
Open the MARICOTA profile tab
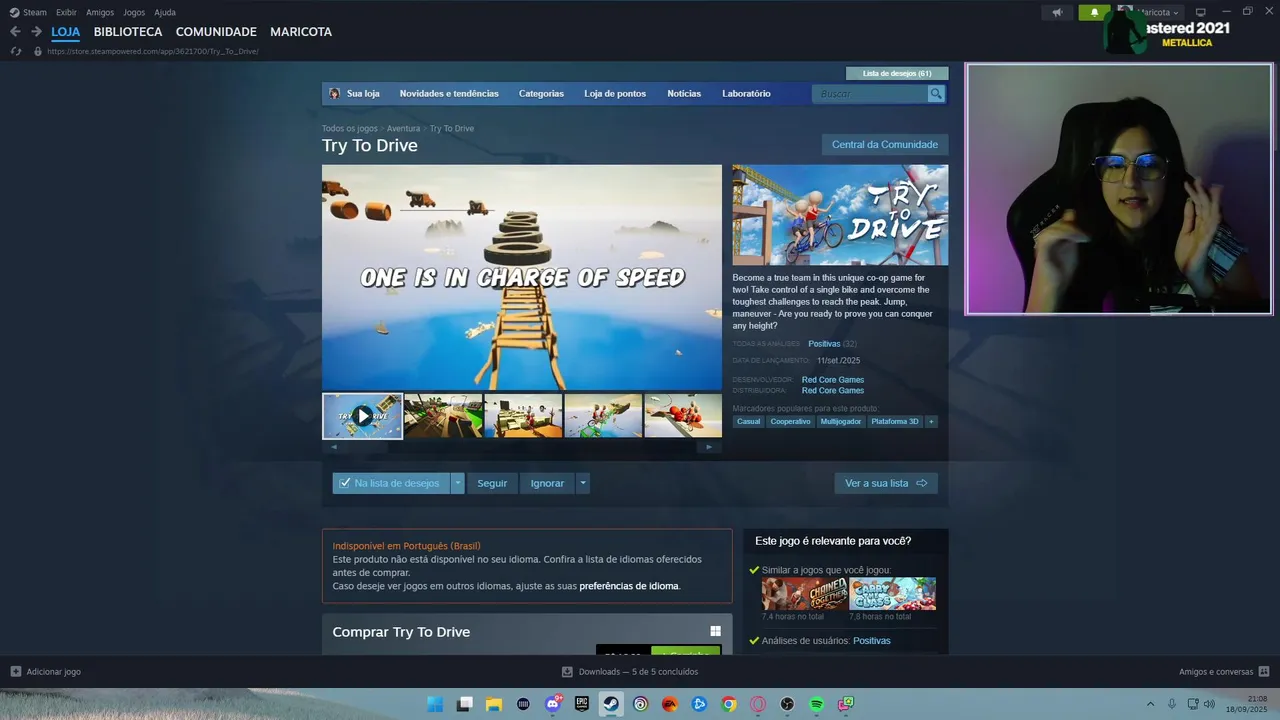(x=301, y=32)
